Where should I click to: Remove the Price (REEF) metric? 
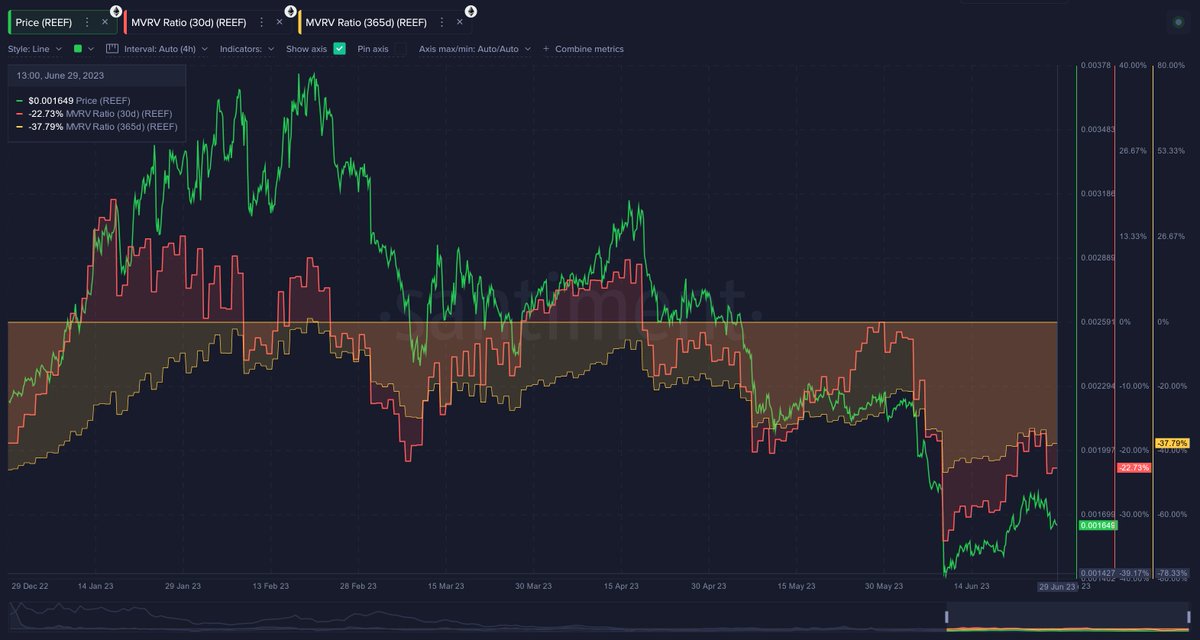(x=105, y=21)
